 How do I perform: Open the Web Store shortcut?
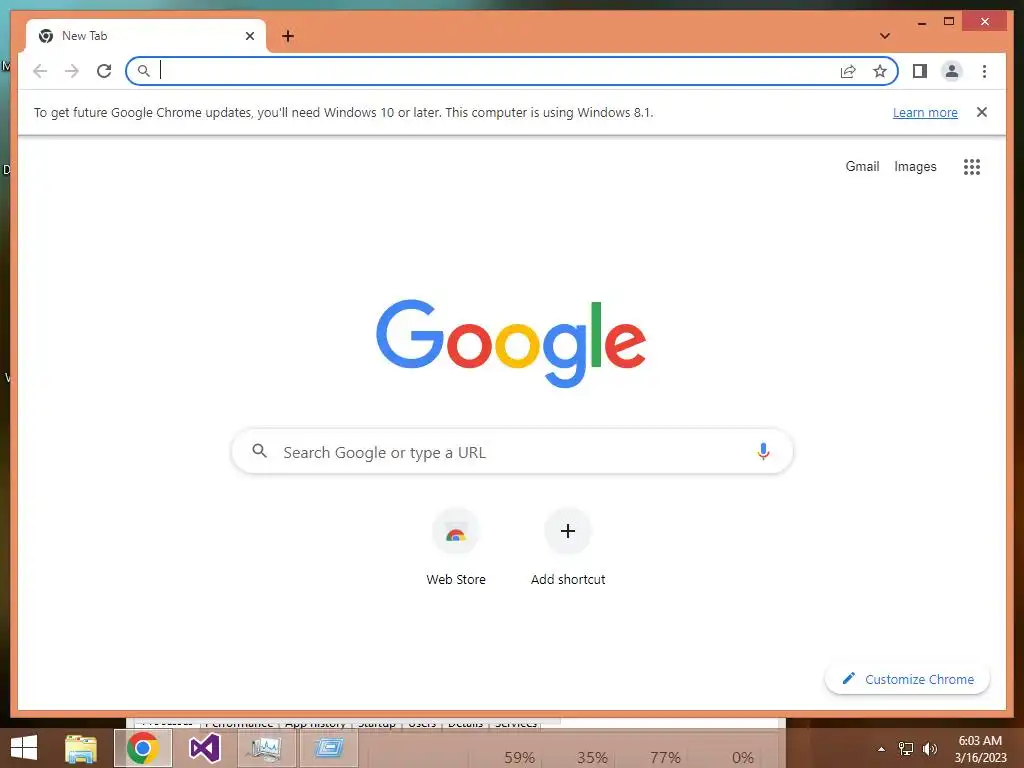[456, 547]
